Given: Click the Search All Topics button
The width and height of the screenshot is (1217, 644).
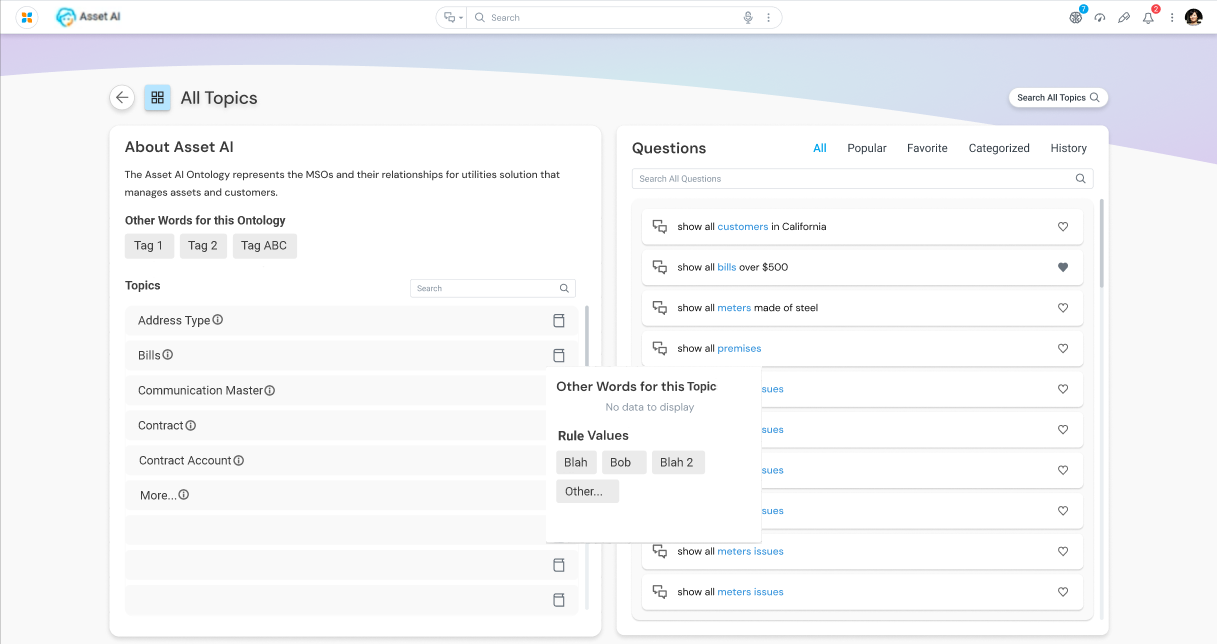Looking at the screenshot, I should pyautogui.click(x=1058, y=98).
